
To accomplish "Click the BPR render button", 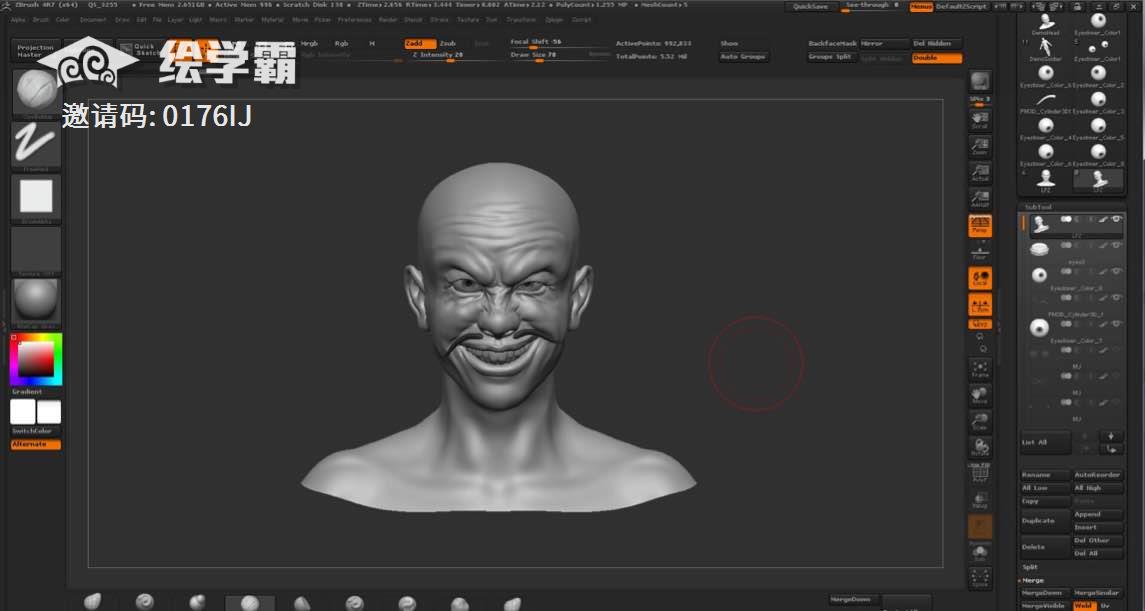I will [x=980, y=82].
